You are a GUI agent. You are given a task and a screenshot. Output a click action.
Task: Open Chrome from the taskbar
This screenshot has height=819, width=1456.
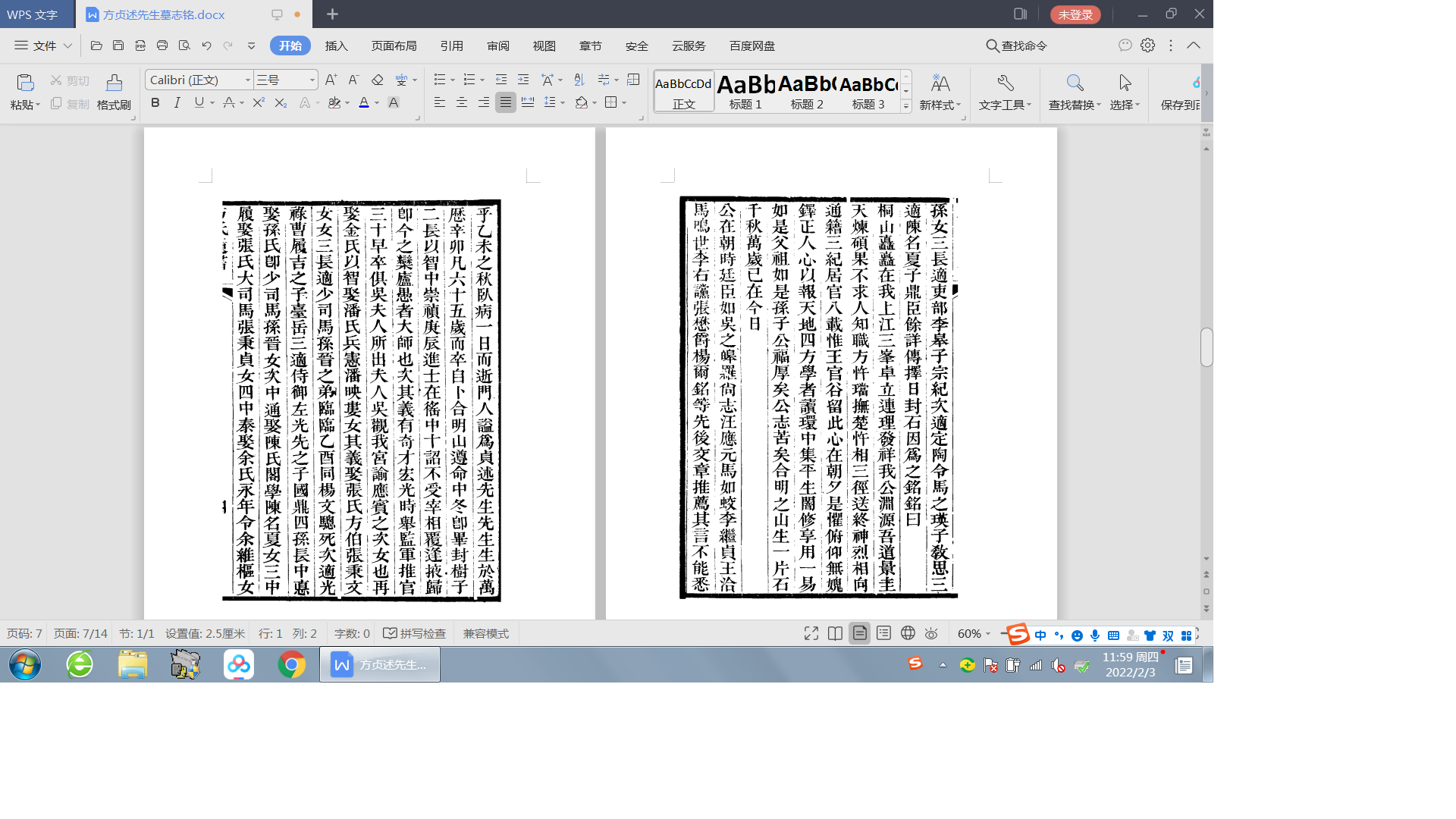pyautogui.click(x=291, y=664)
